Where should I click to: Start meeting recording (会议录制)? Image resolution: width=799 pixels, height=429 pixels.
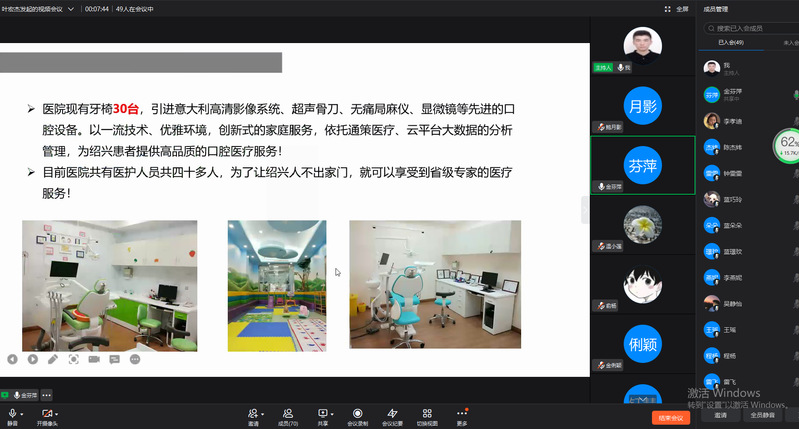click(x=358, y=413)
